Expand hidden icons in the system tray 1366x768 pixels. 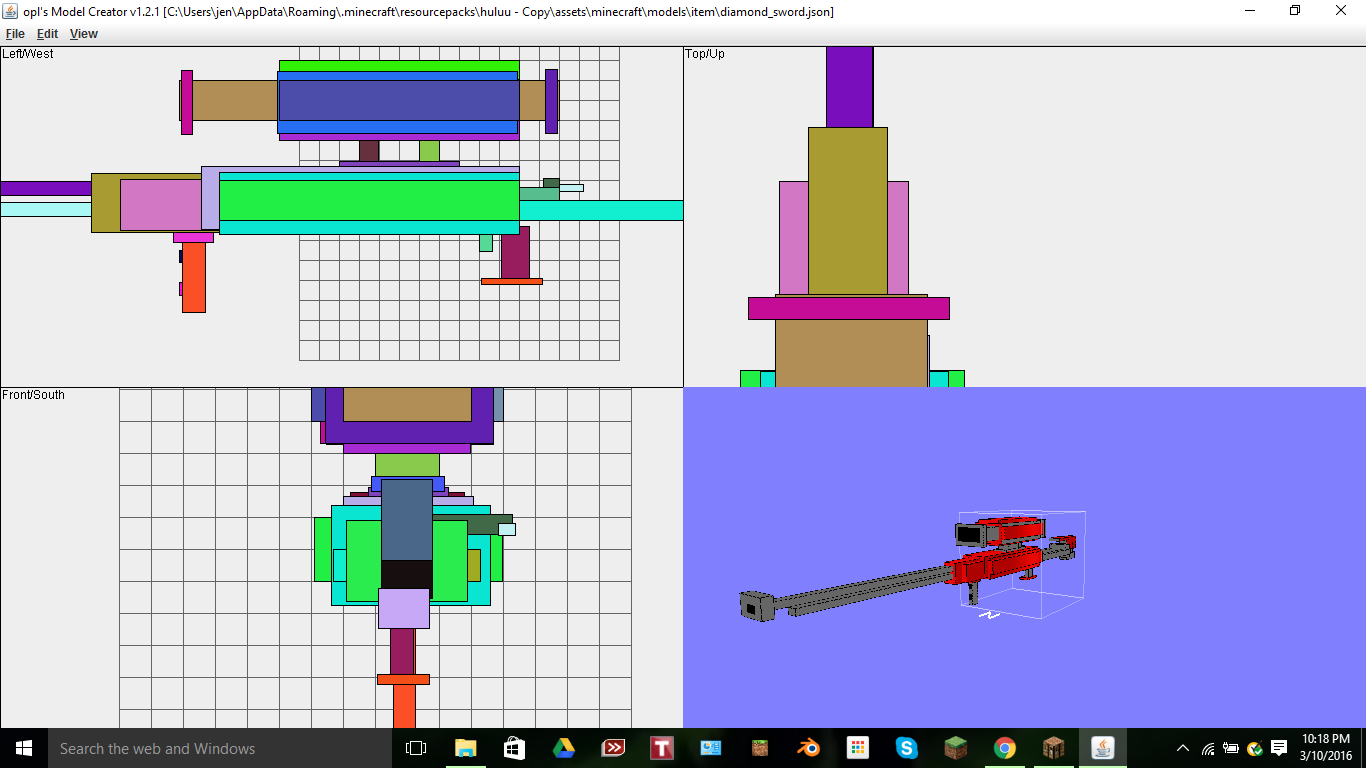pos(1182,748)
